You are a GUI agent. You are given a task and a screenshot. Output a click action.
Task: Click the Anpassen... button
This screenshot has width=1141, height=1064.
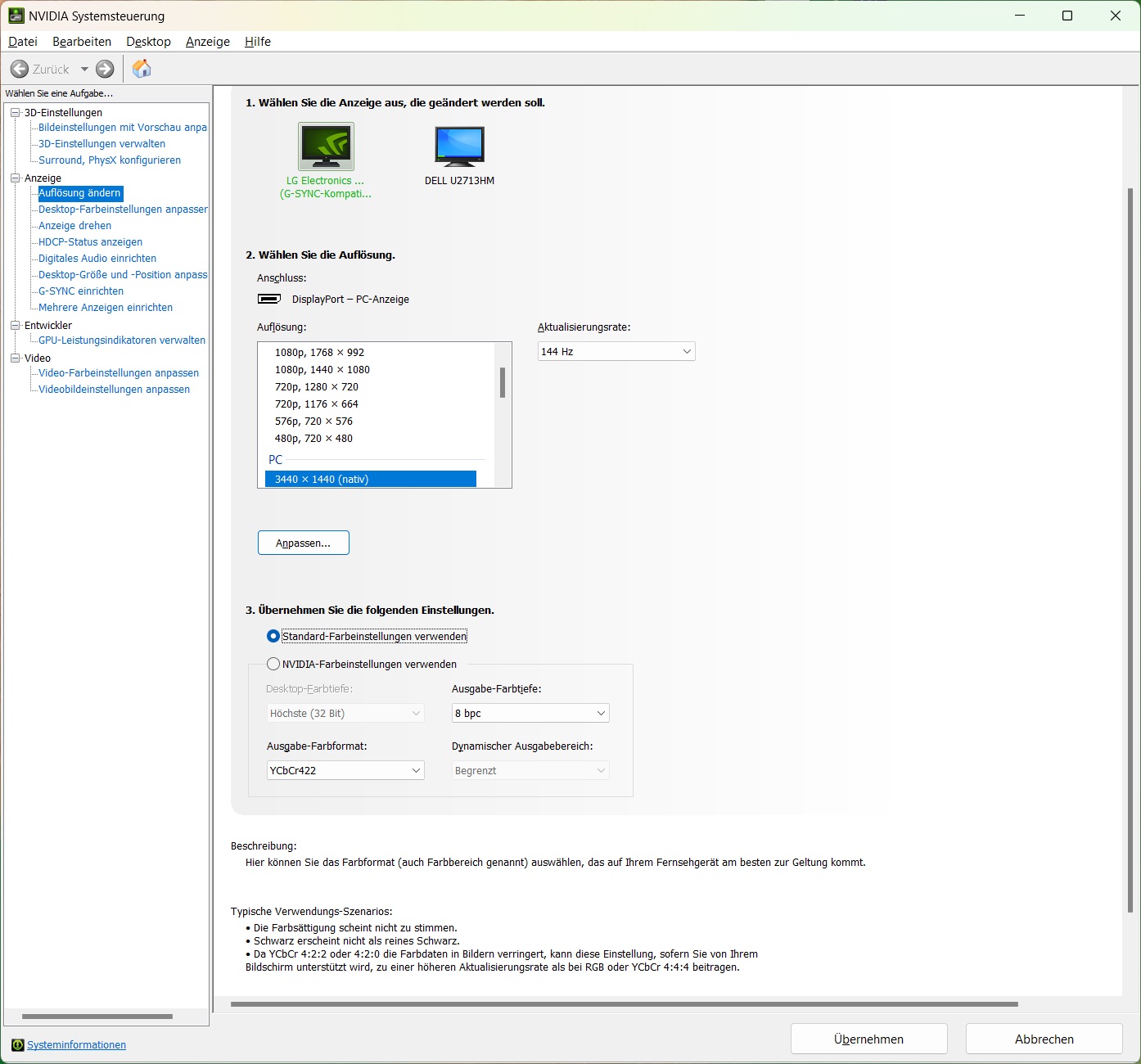tap(304, 543)
